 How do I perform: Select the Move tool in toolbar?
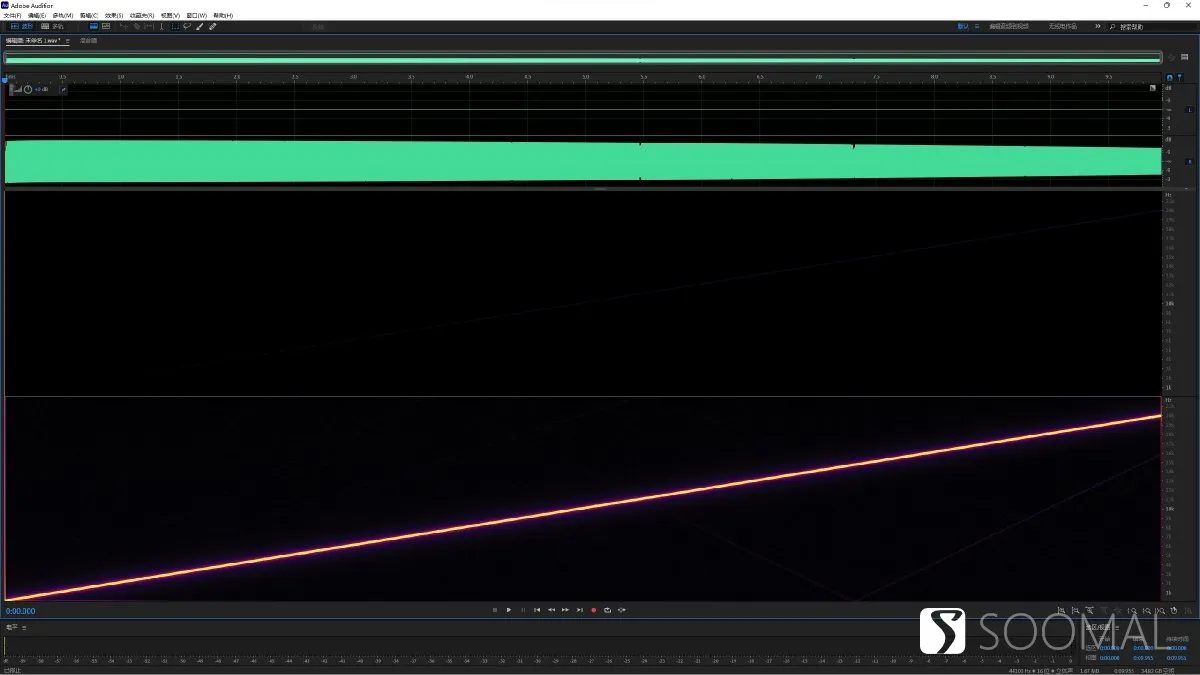[x=124, y=26]
